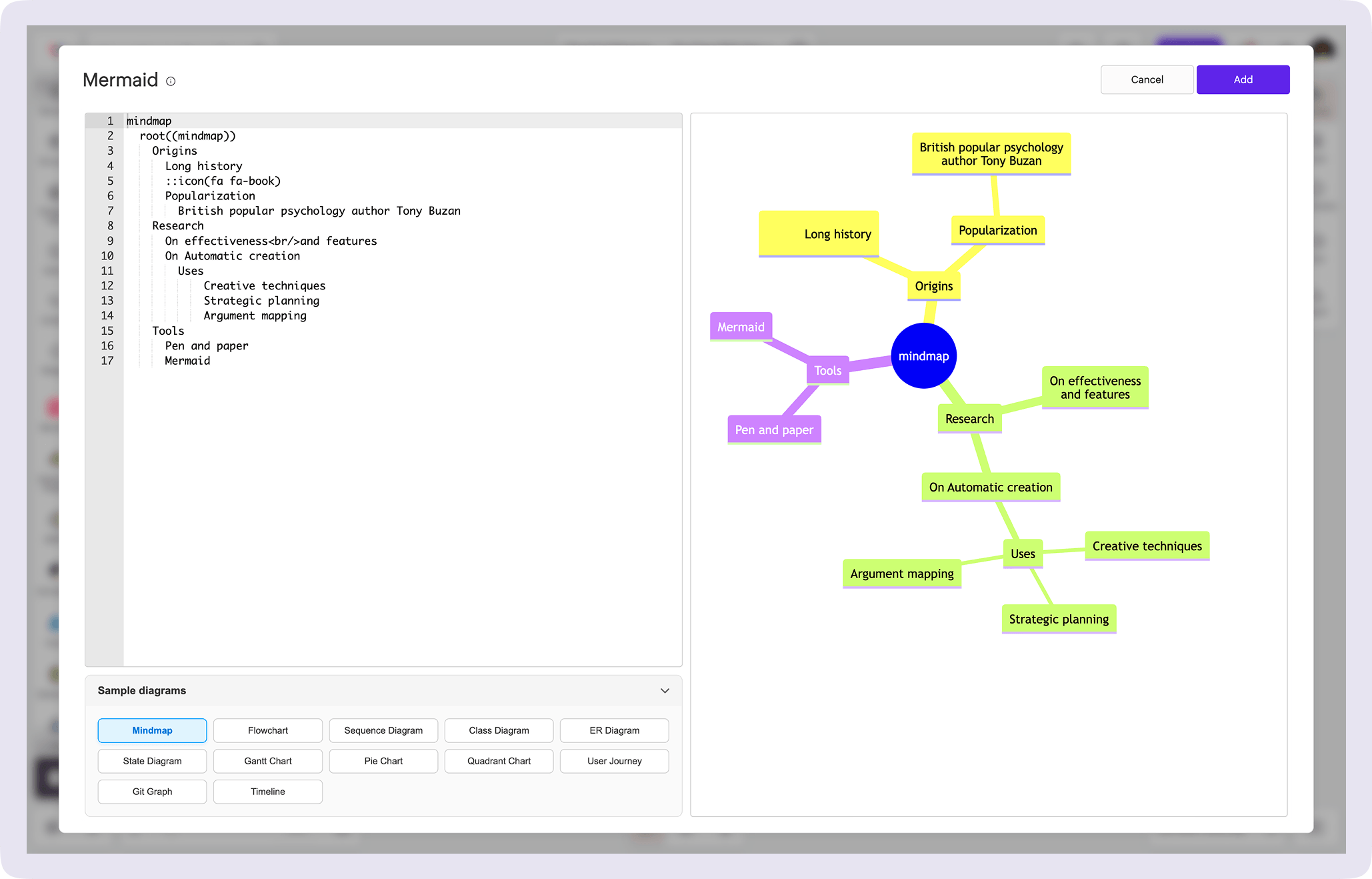Click the purple Mermaid preview node

pos(741,327)
